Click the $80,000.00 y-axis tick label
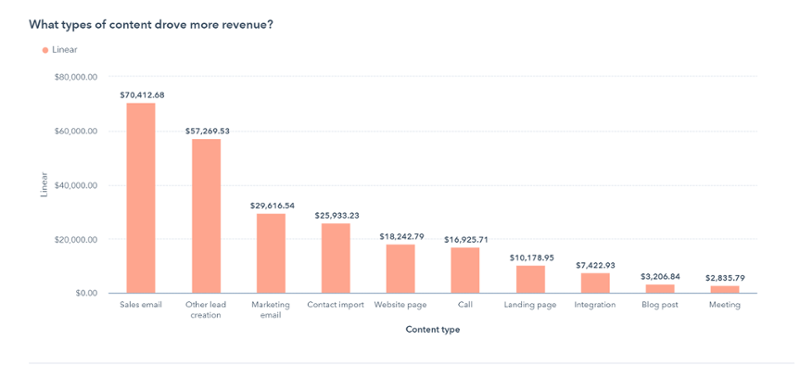 (x=75, y=77)
